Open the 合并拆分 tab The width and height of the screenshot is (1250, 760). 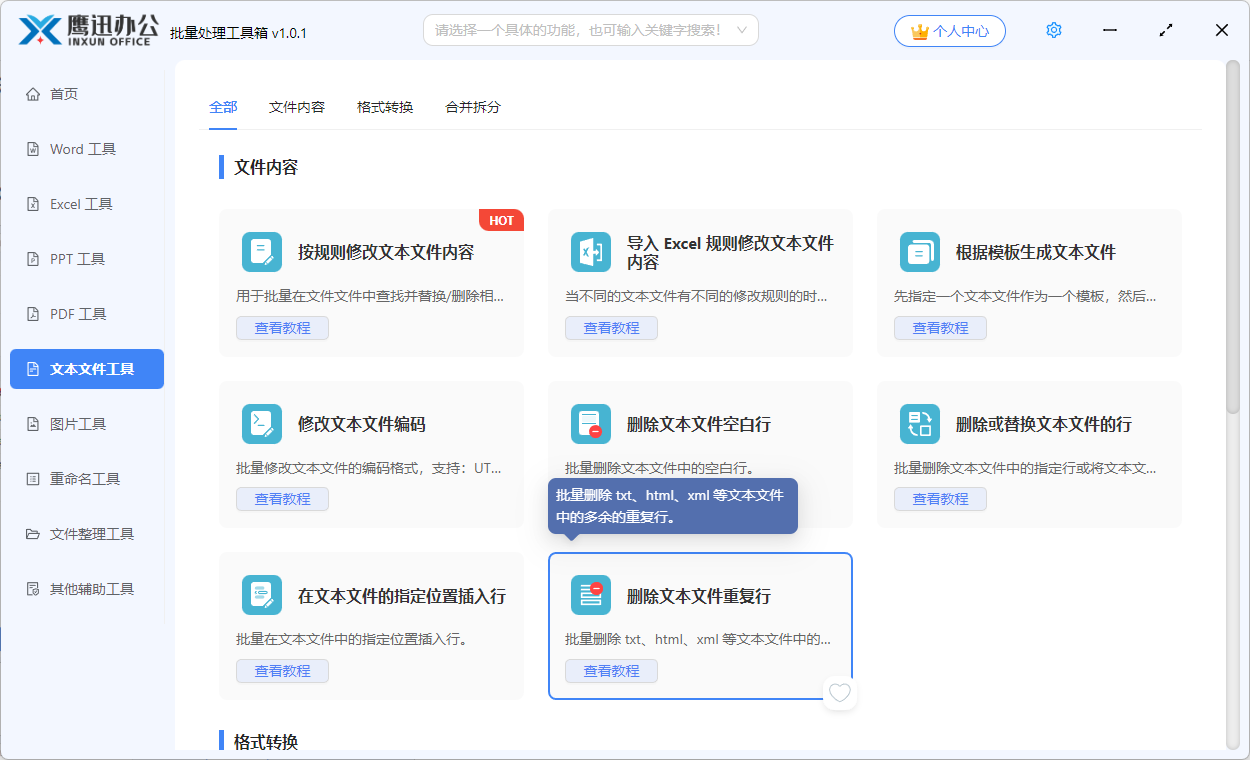pos(471,106)
